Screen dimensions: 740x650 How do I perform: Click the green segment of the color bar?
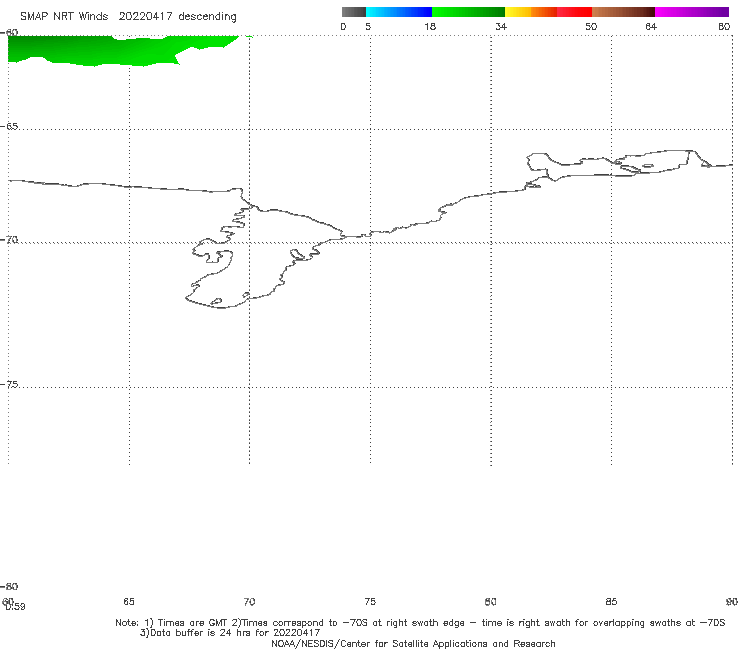(x=468, y=12)
